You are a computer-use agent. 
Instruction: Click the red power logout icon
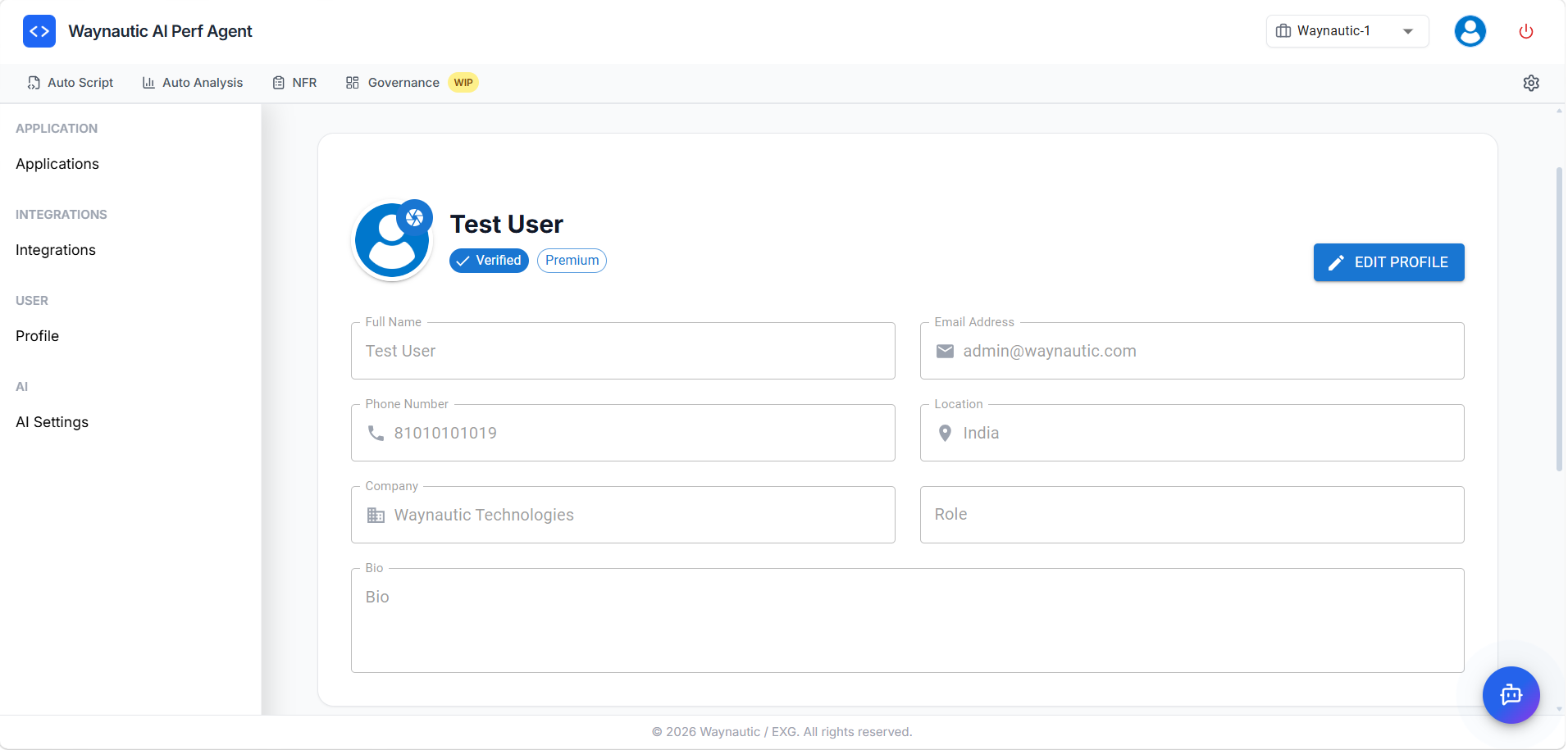1525,31
